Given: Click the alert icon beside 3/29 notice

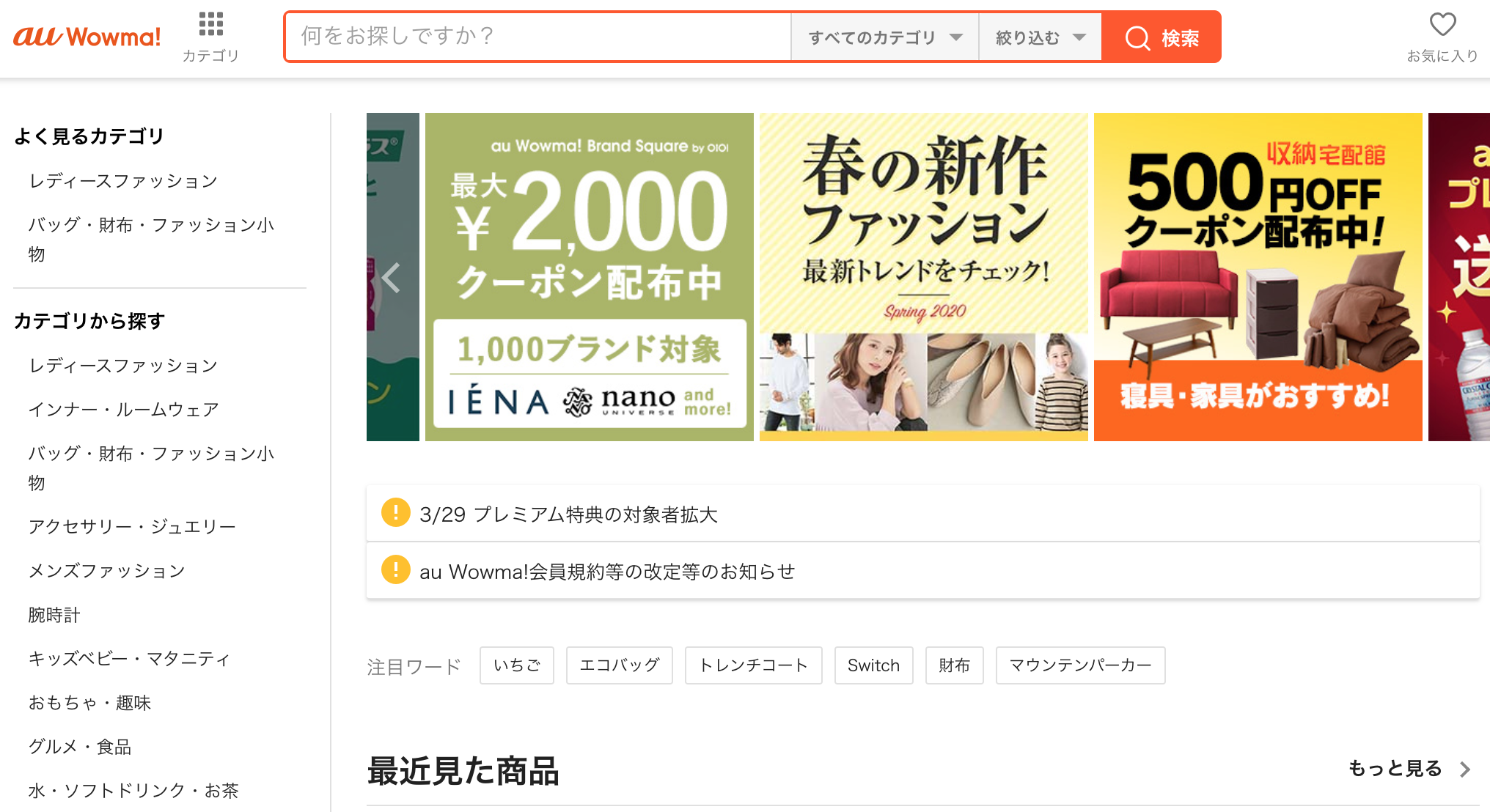Looking at the screenshot, I should point(396,513).
